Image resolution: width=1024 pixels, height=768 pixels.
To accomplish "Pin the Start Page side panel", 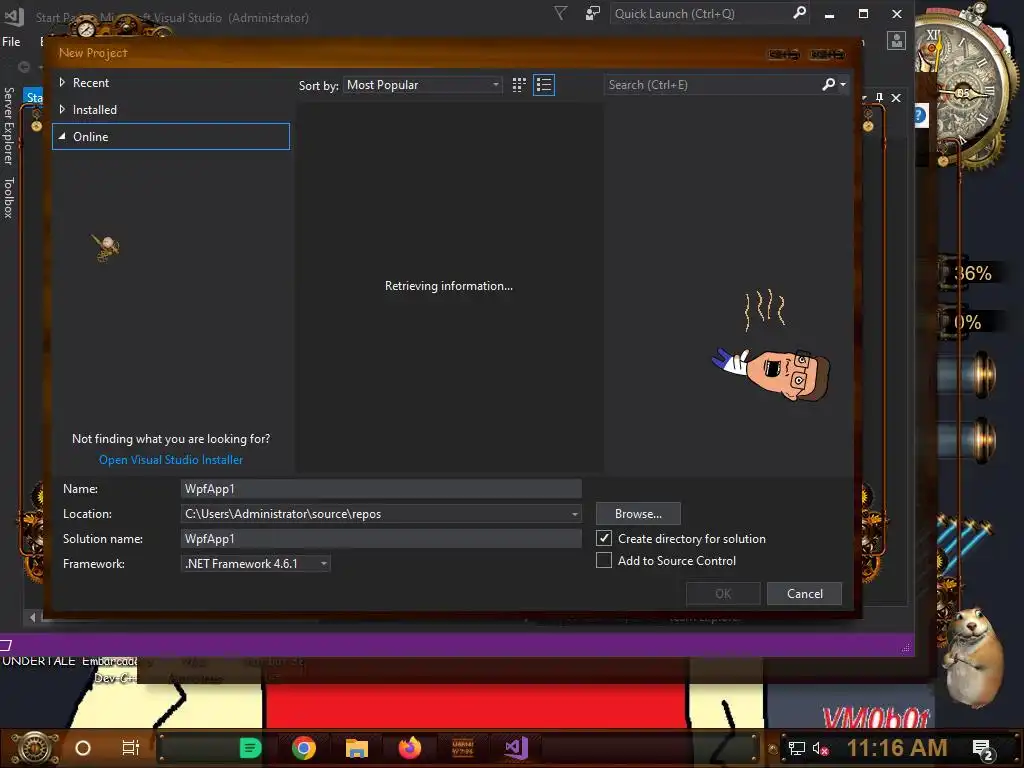I will [879, 97].
